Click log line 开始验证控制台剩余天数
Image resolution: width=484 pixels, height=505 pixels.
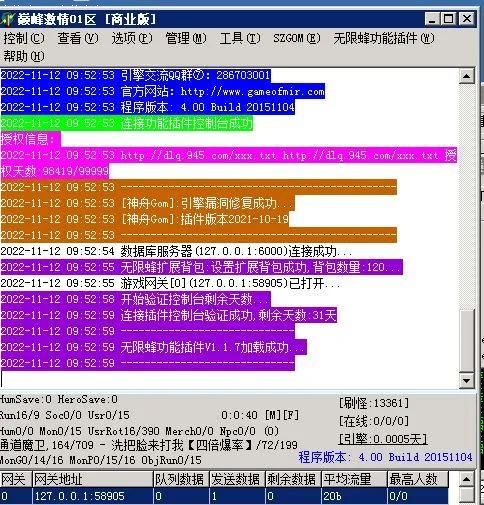(x=135, y=299)
